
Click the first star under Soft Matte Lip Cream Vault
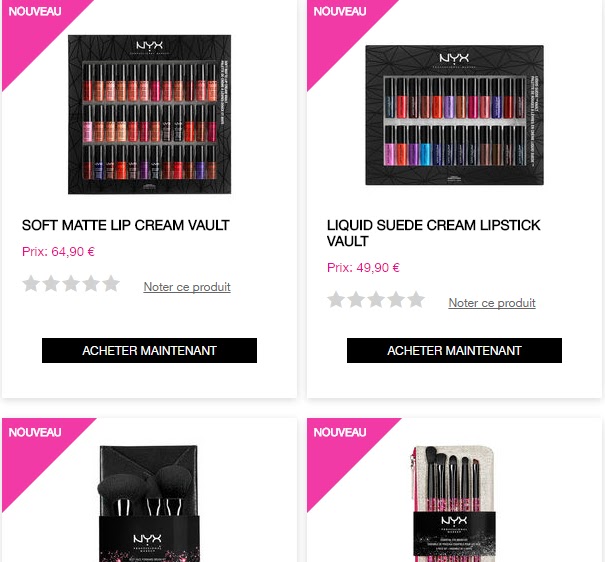click(x=31, y=284)
